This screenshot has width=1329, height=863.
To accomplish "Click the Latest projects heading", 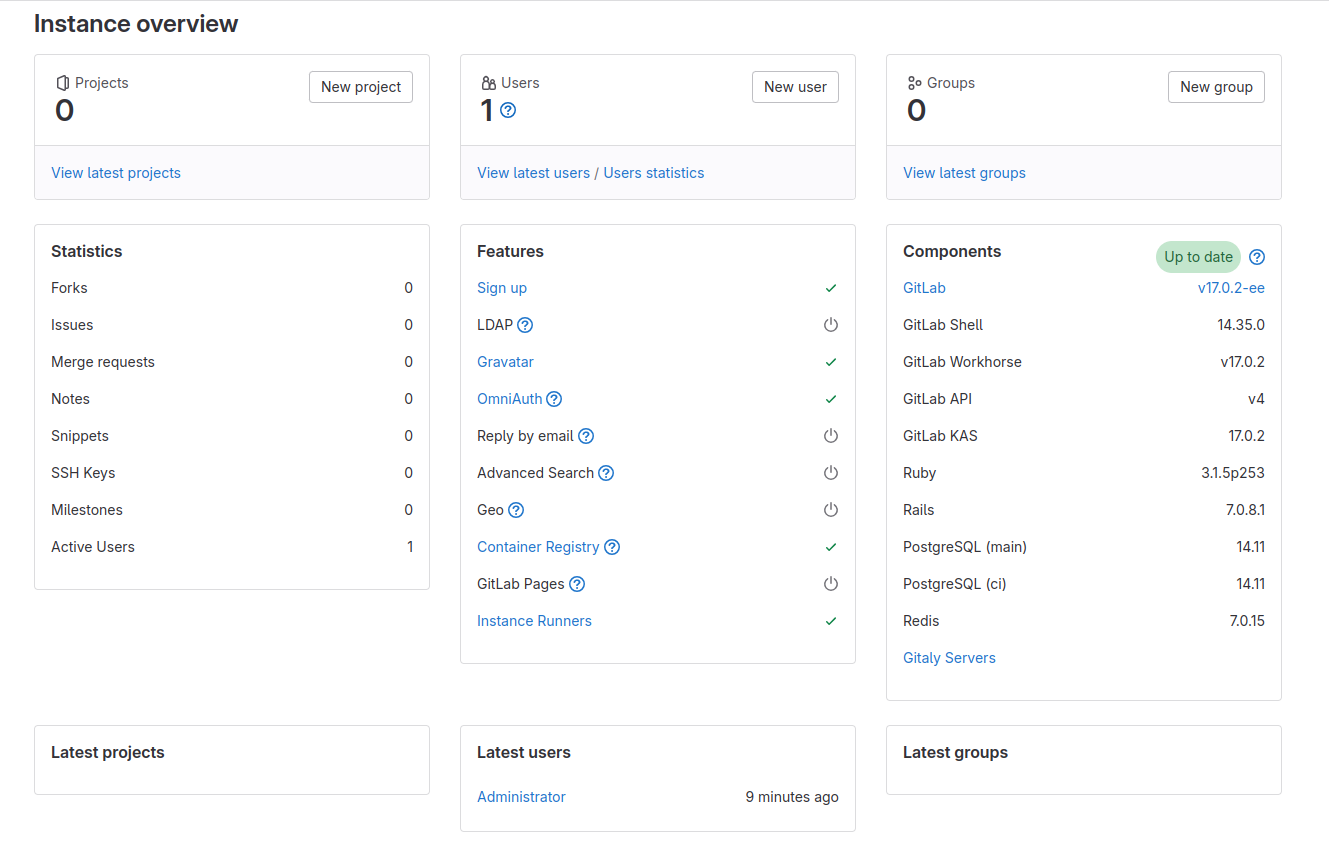I will pyautogui.click(x=108, y=752).
